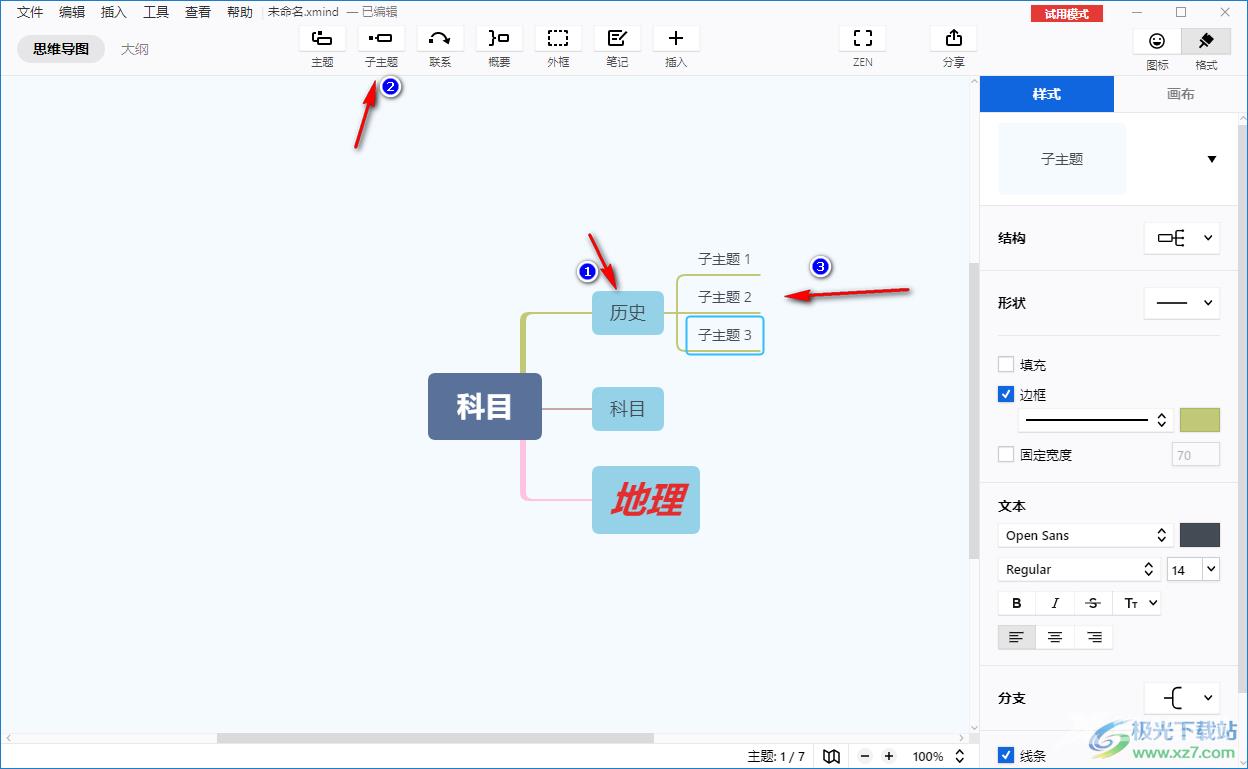Open the Insert (插入) menu in menu bar
Image resolution: width=1248 pixels, height=769 pixels.
(114, 12)
